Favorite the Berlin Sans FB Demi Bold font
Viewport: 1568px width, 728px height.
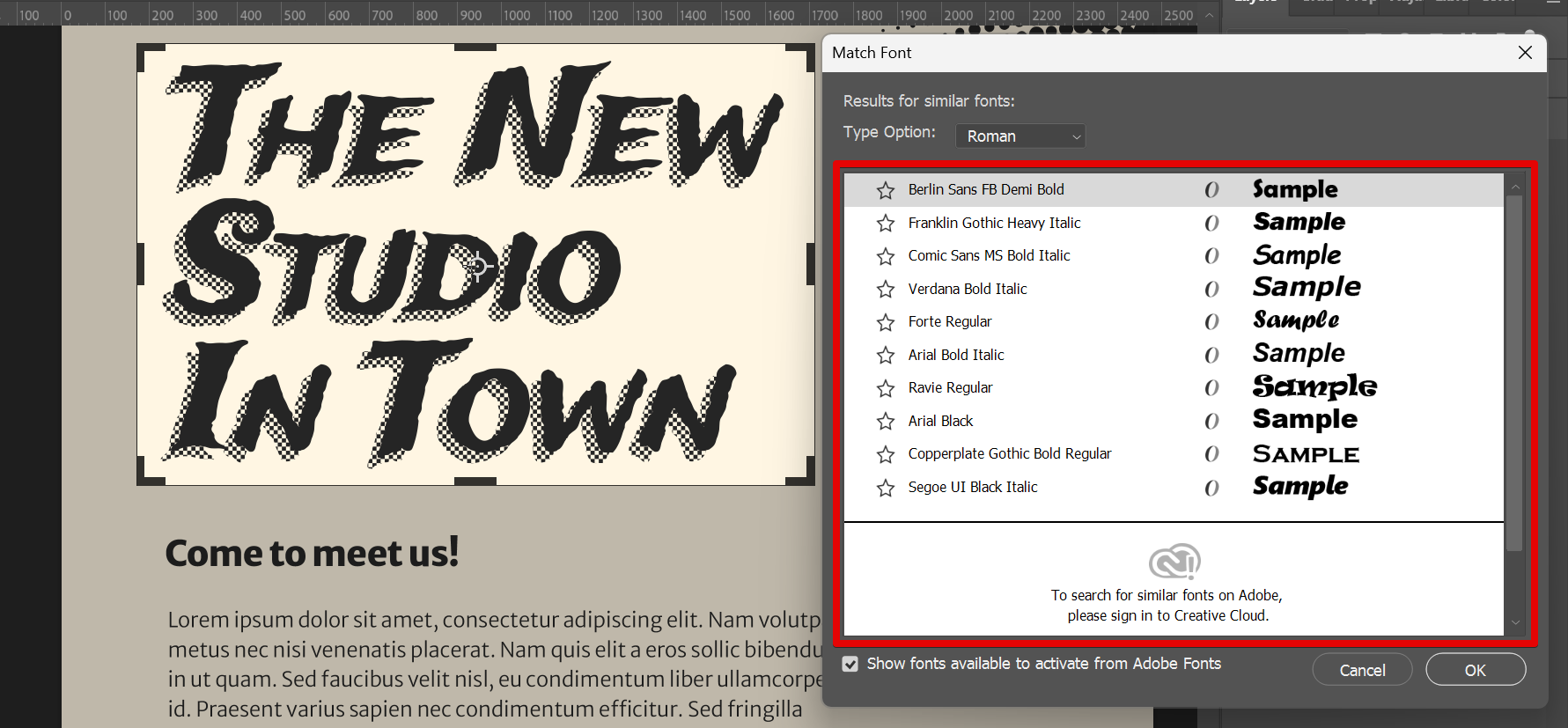click(886, 190)
